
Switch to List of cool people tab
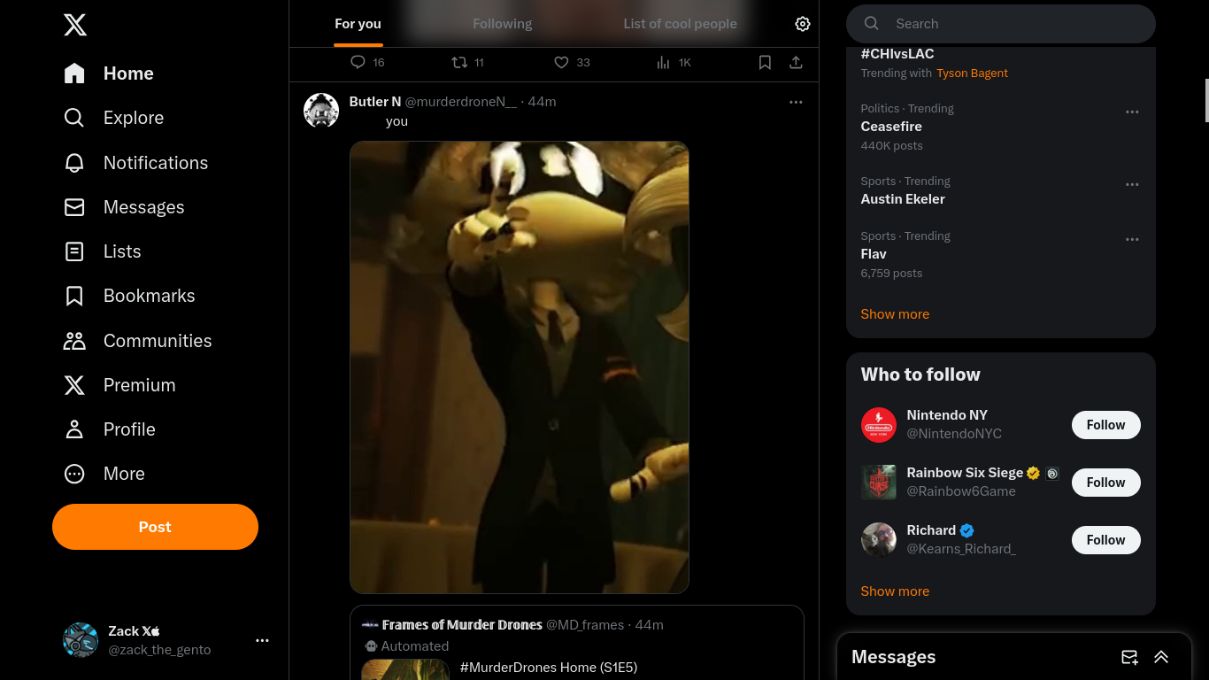pos(680,24)
